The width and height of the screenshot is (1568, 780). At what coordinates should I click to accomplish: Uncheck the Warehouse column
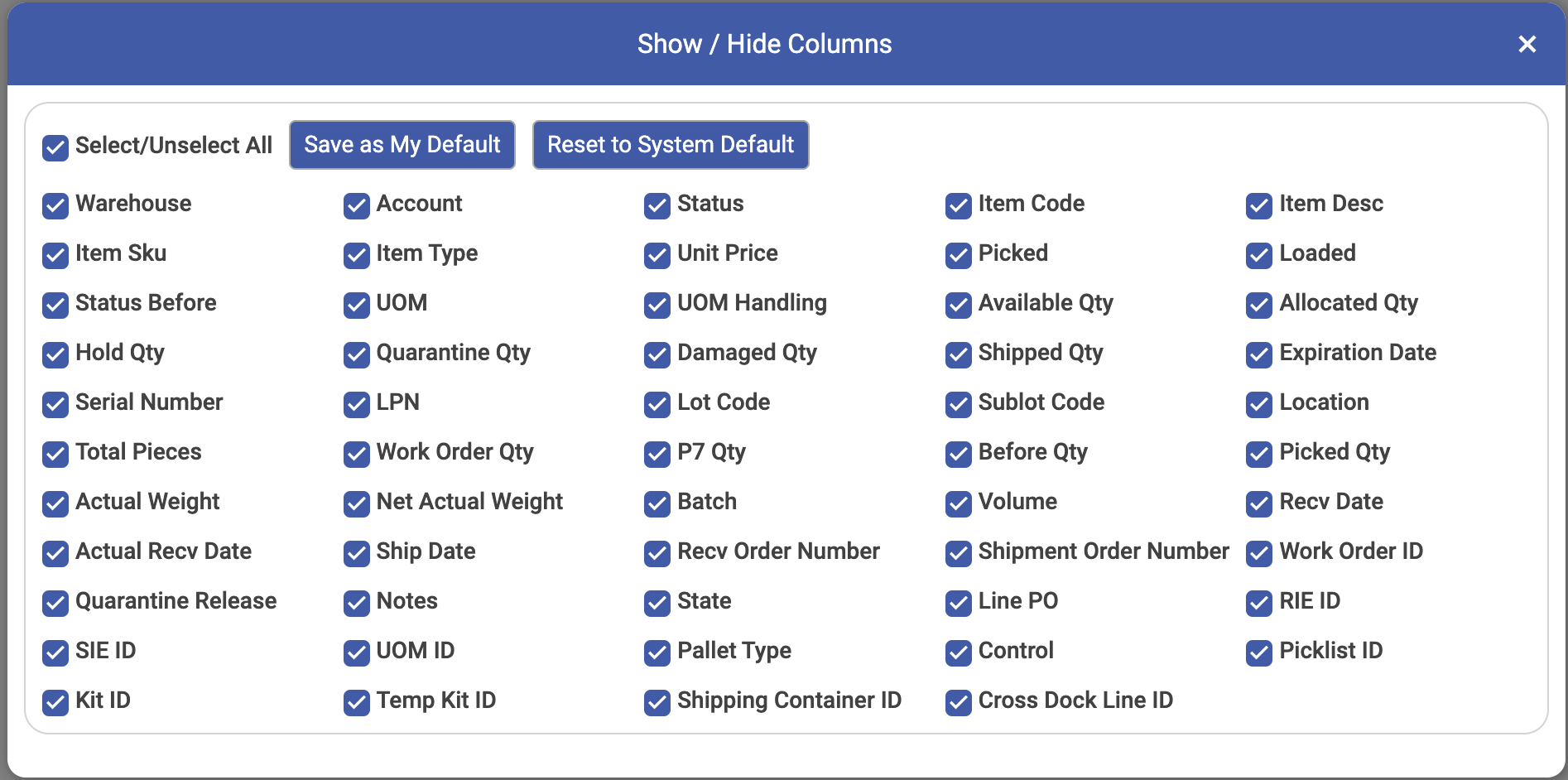tap(55, 206)
